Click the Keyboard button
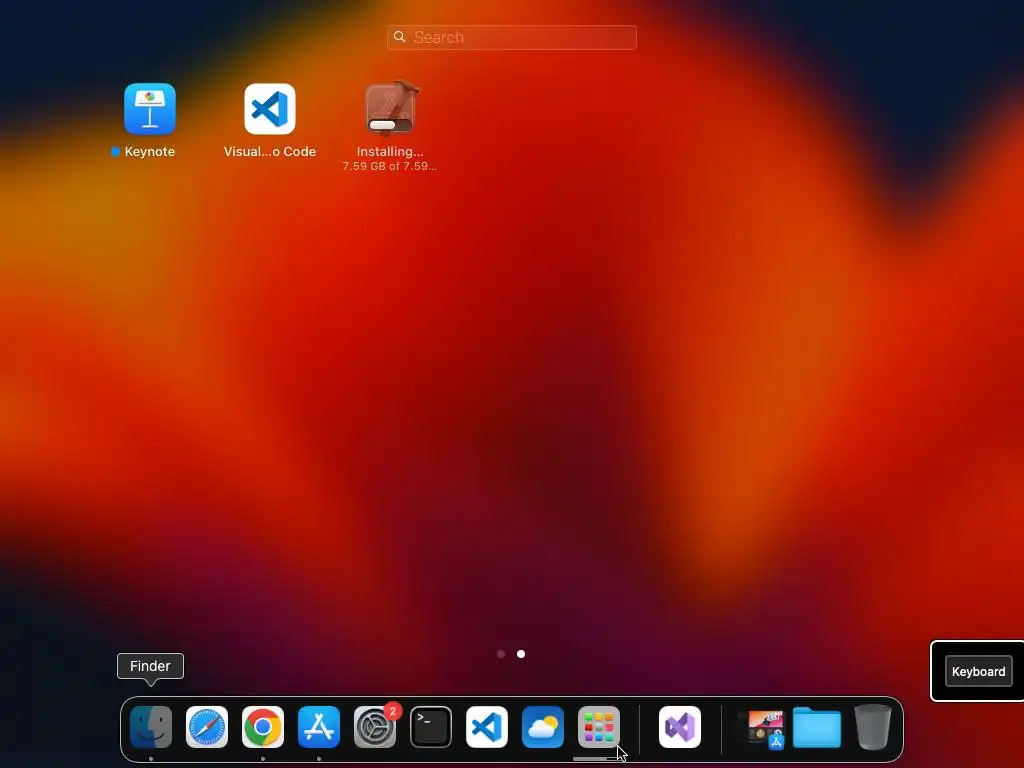The width and height of the screenshot is (1024, 768). [978, 671]
